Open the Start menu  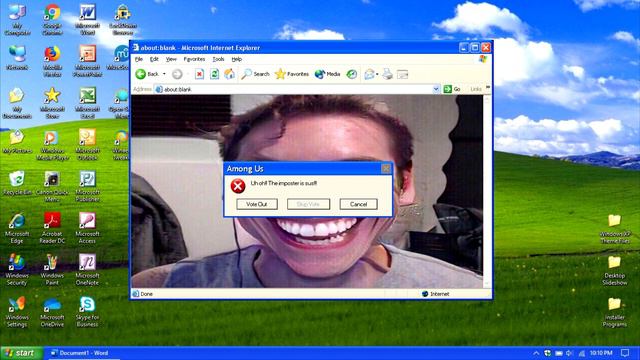coord(21,353)
